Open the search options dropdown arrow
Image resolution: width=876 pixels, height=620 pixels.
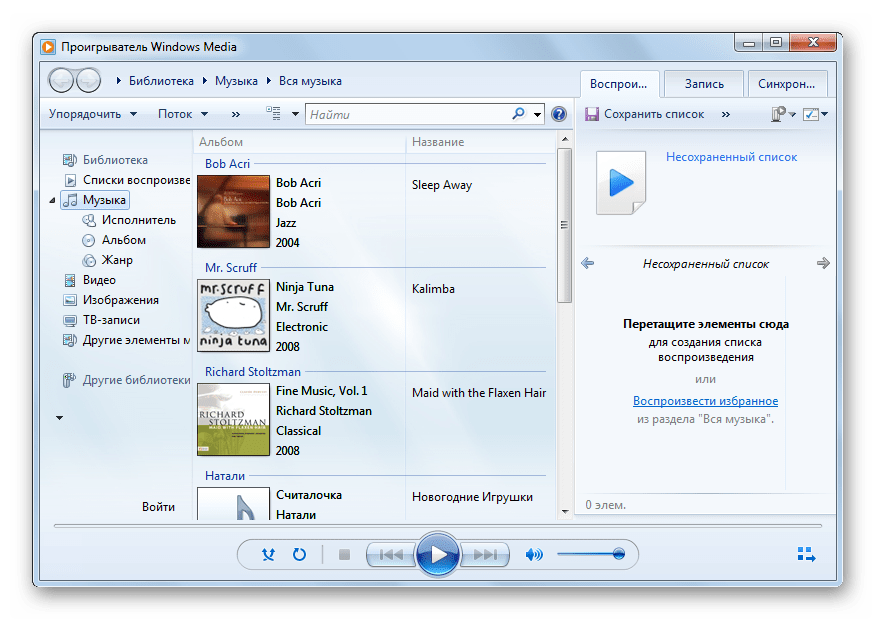pyautogui.click(x=537, y=115)
